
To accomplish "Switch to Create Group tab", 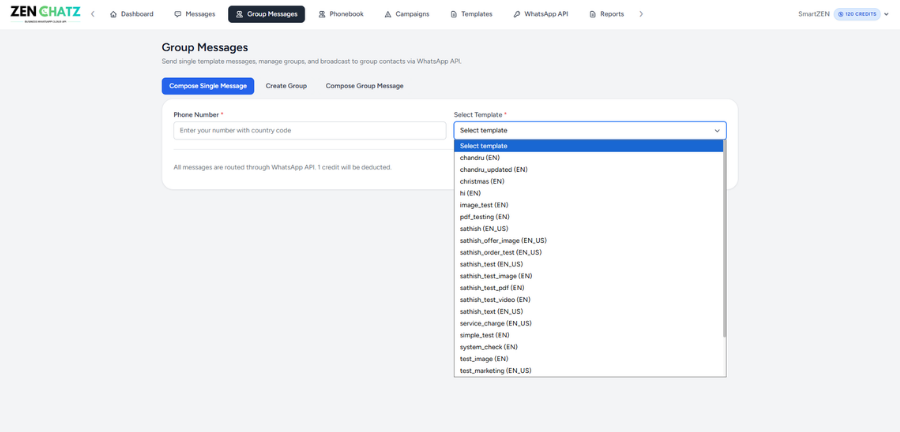I will coord(286,86).
